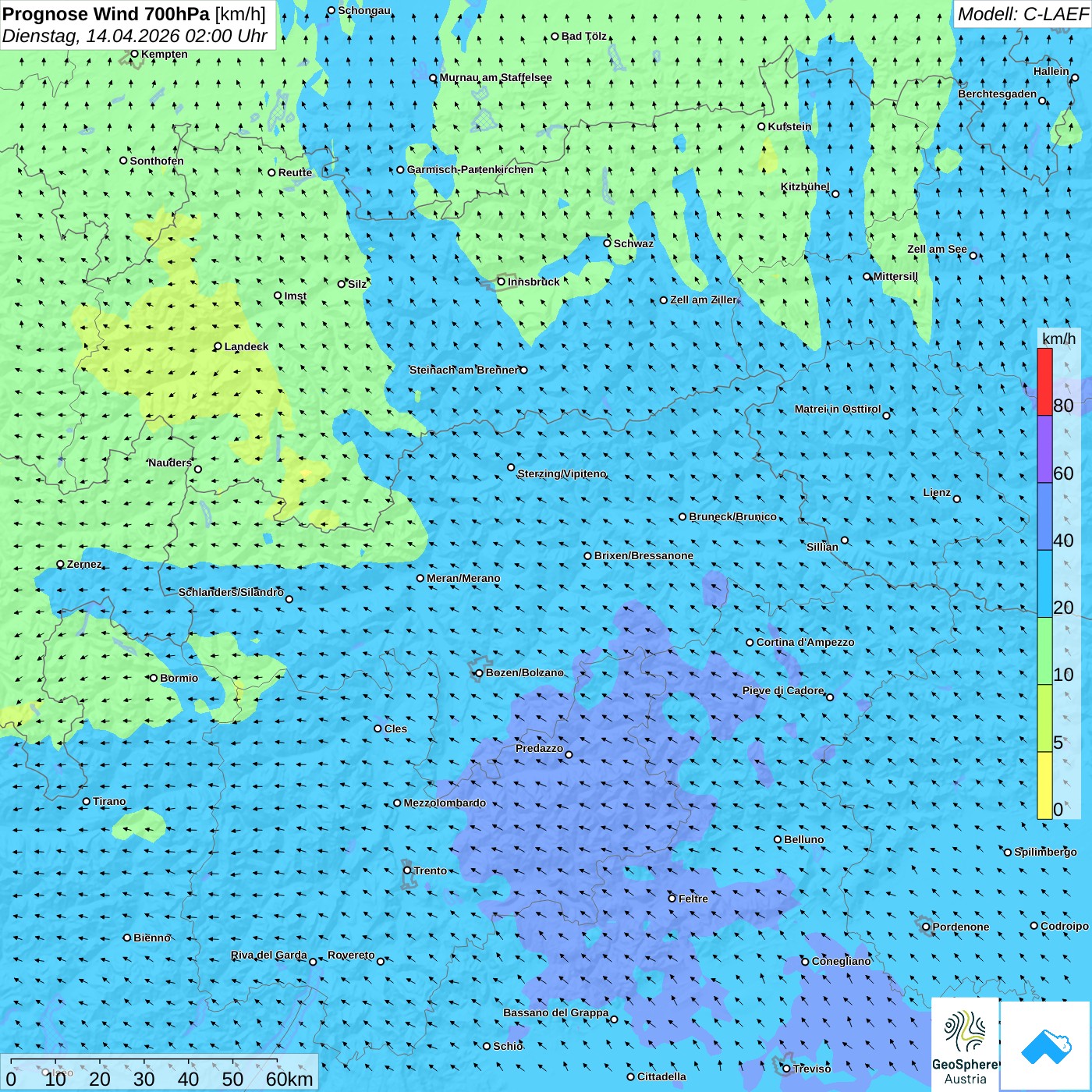Click the Schlanders/Silandro label
The width and height of the screenshot is (1092, 1092).
pos(231,592)
